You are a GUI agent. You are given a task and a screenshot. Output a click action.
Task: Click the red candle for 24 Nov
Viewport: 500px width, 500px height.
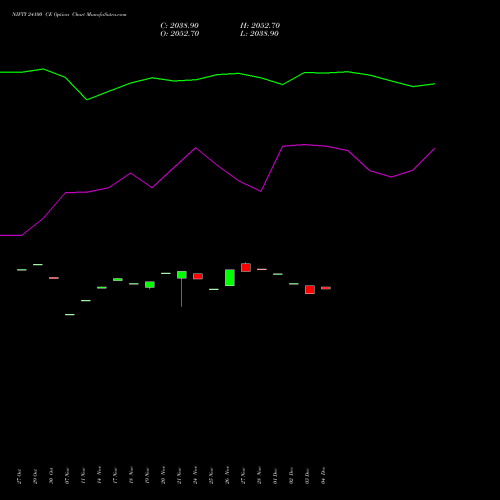tap(198, 276)
